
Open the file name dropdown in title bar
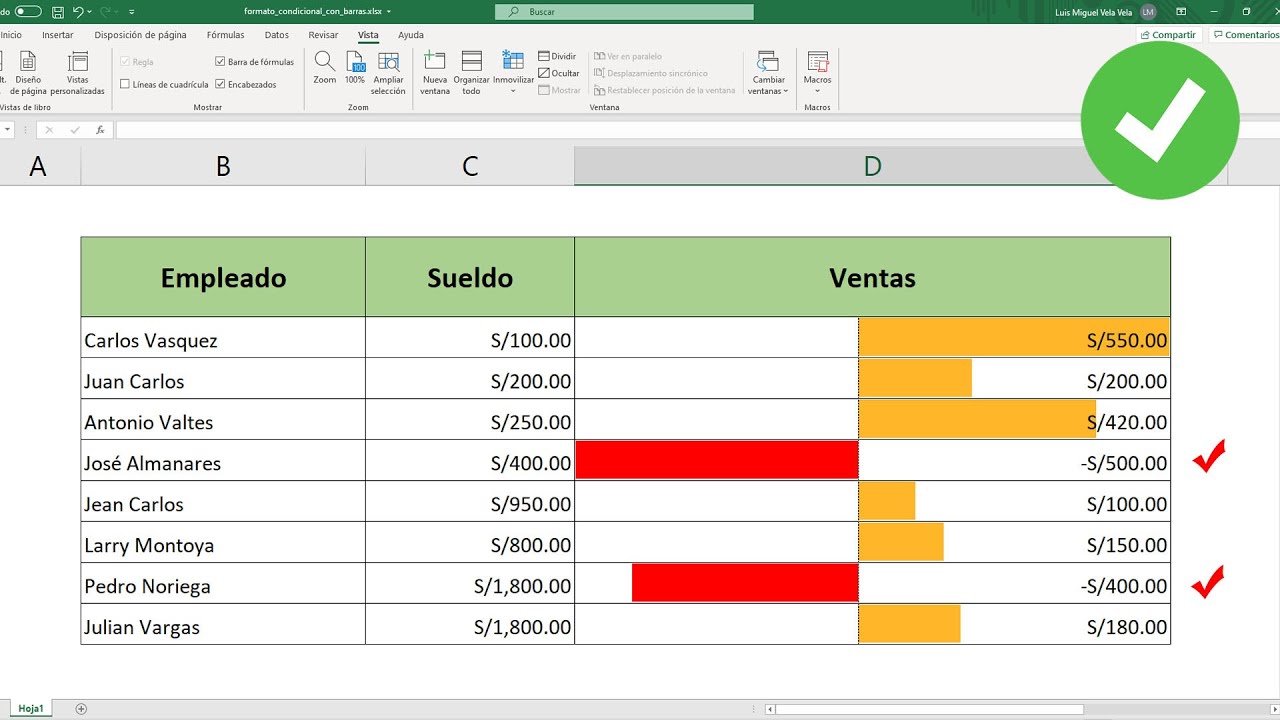coord(388,12)
